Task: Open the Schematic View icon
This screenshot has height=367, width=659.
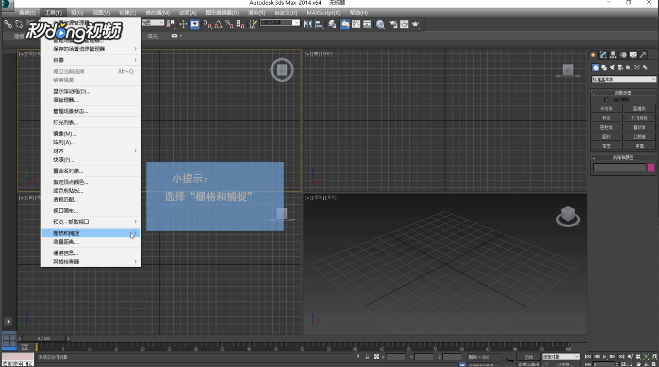Action: tap(367, 24)
